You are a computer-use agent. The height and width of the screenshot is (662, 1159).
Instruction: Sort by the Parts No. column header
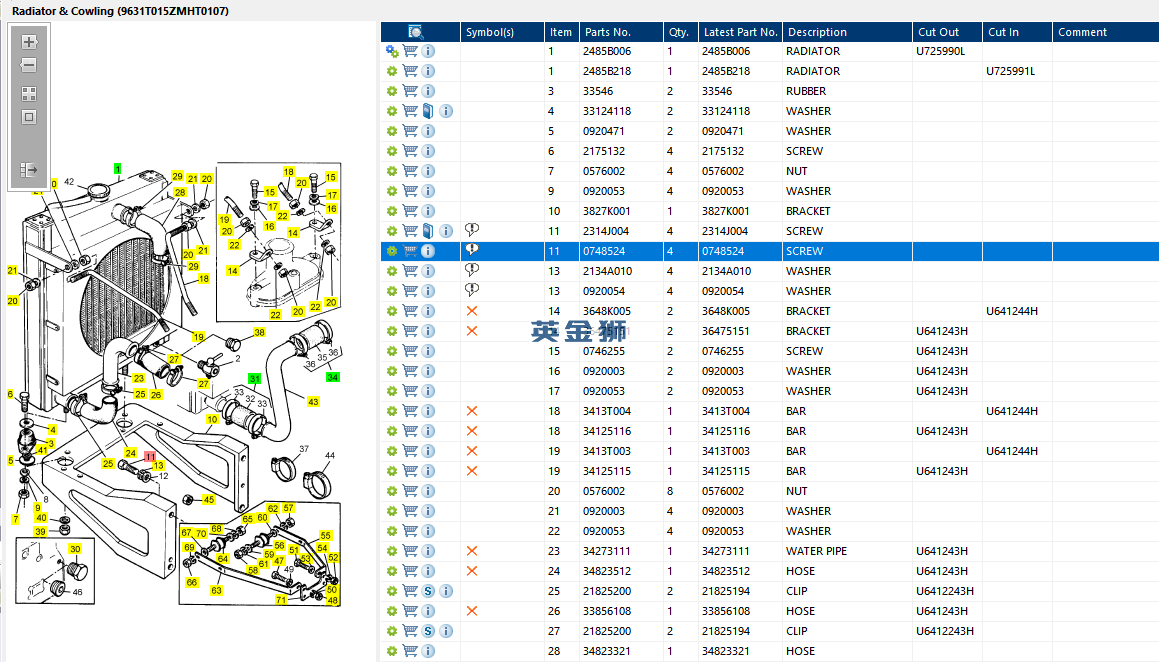(x=620, y=32)
